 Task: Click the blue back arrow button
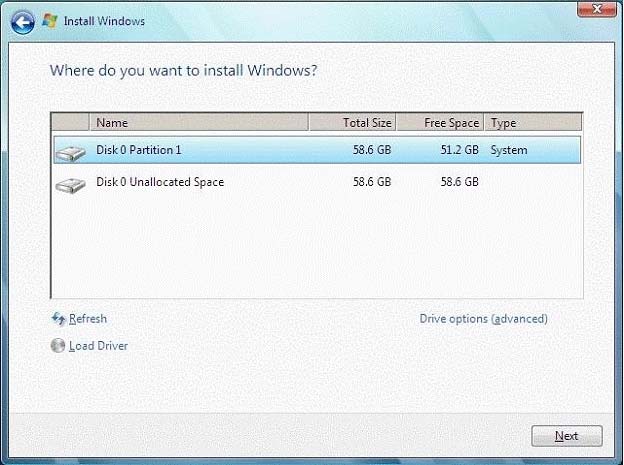click(23, 22)
